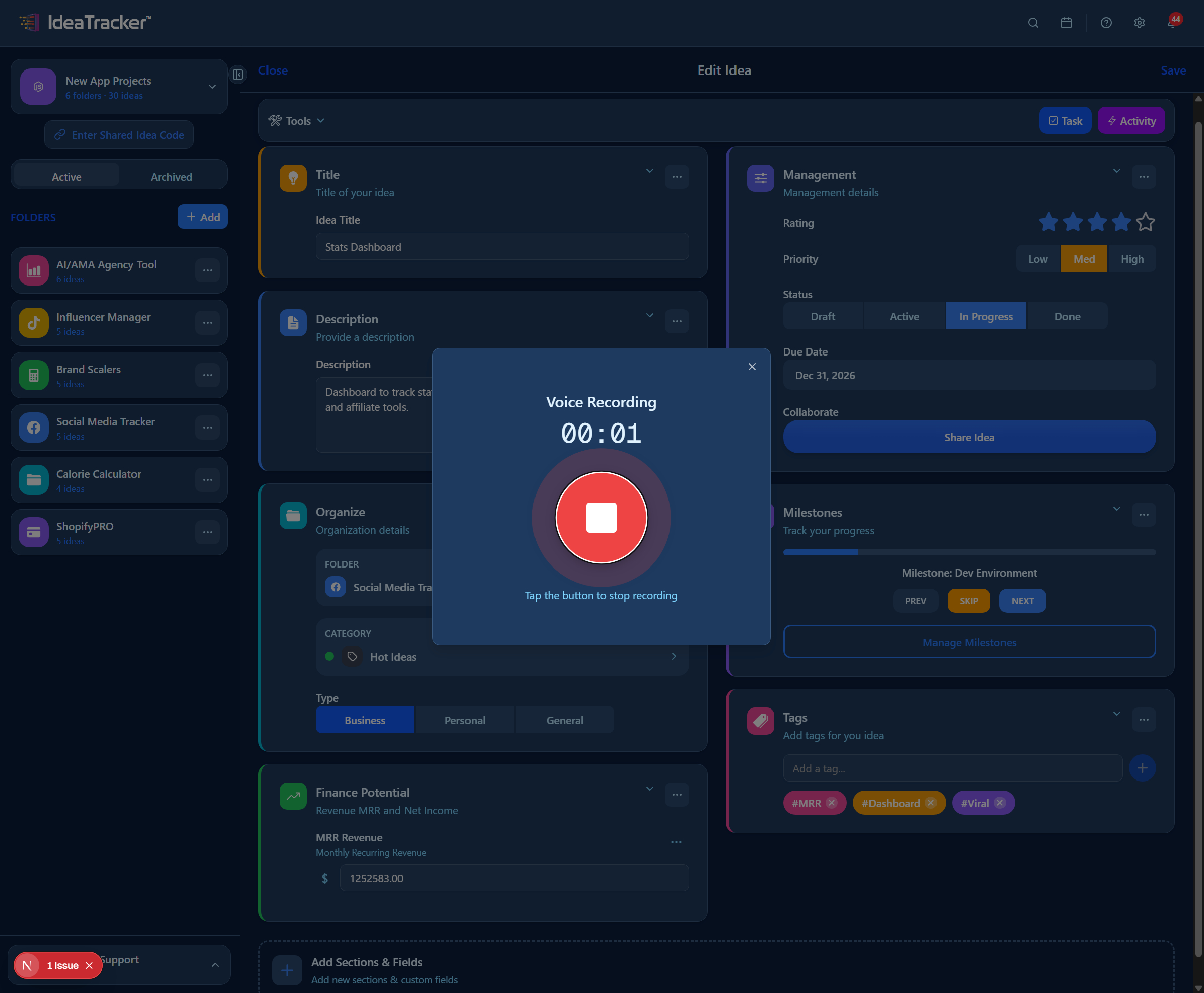This screenshot has height=993, width=1204.
Task: Remove the #Viral tag
Action: tap(999, 803)
